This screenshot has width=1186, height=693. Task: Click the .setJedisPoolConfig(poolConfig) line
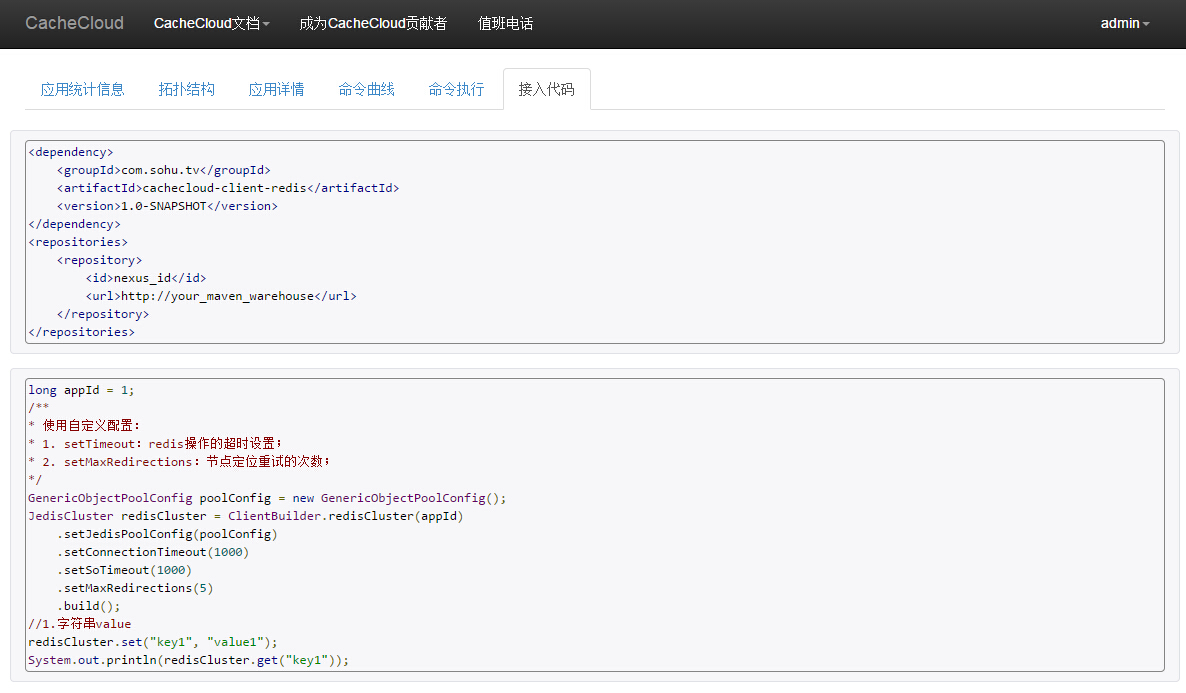pyautogui.click(x=167, y=534)
